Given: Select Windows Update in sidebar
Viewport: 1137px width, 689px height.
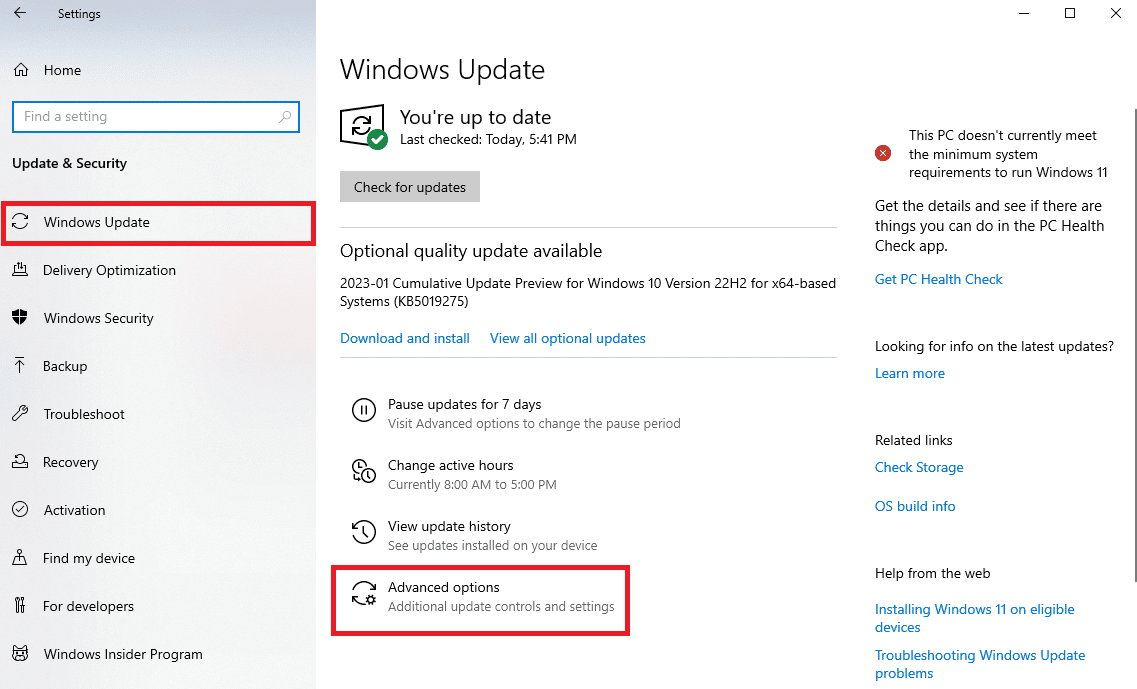Looking at the screenshot, I should (157, 222).
